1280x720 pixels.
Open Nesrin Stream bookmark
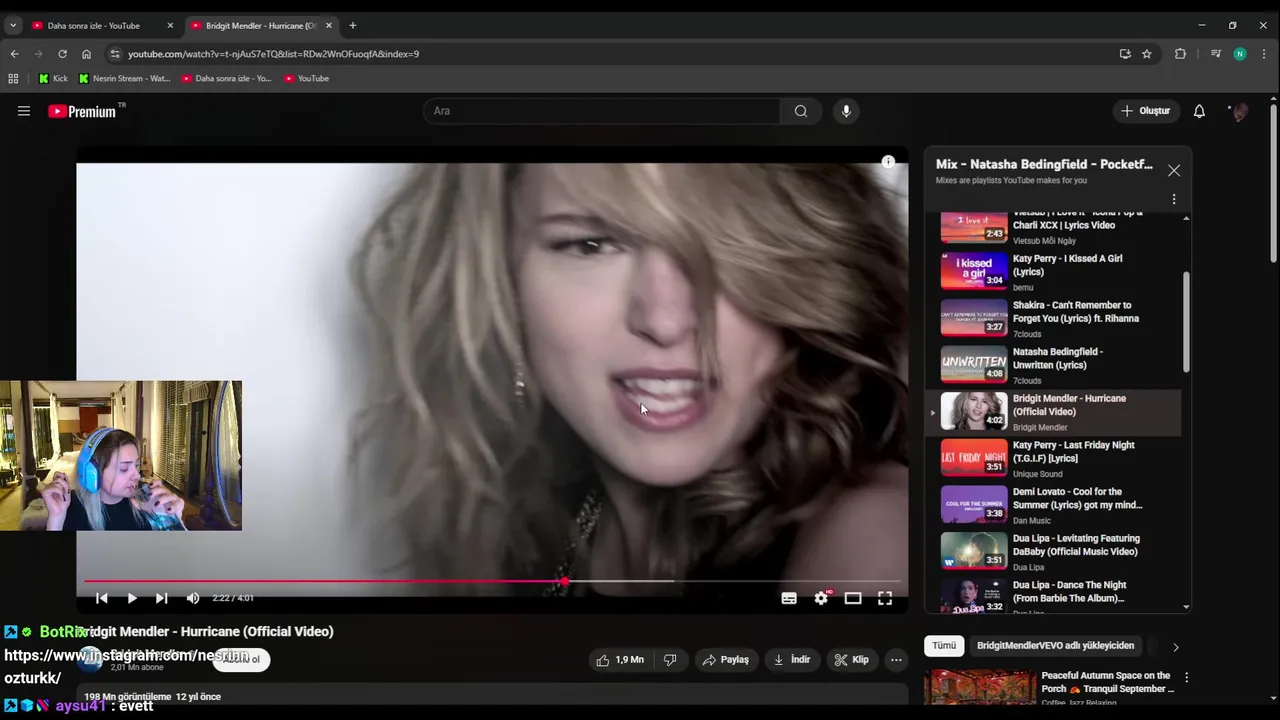point(124,78)
